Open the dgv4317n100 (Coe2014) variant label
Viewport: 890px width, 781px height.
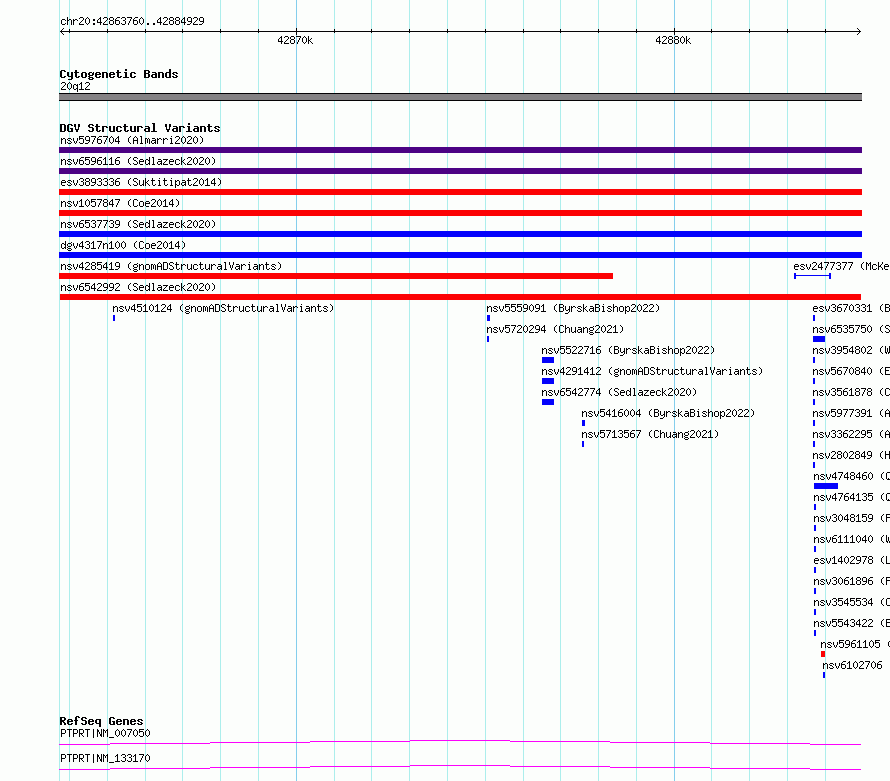[123, 245]
